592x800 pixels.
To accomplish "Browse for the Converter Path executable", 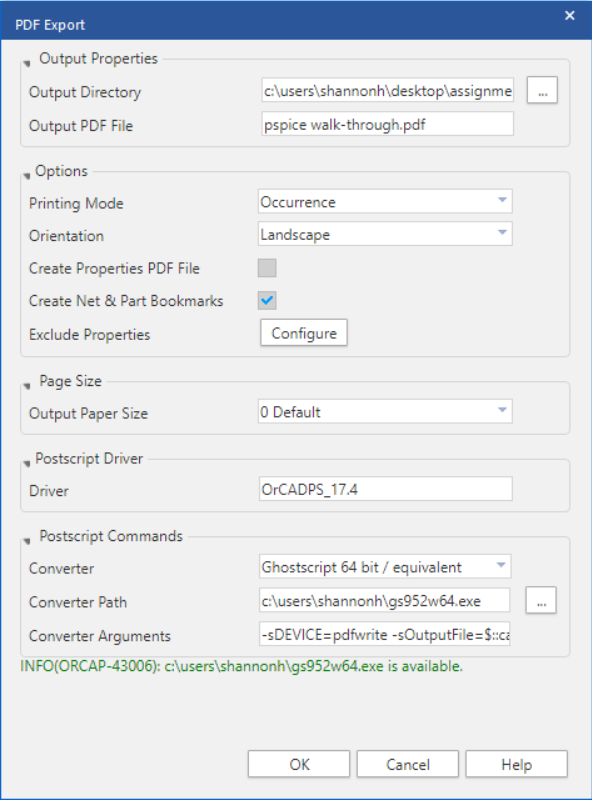I will click(x=541, y=601).
